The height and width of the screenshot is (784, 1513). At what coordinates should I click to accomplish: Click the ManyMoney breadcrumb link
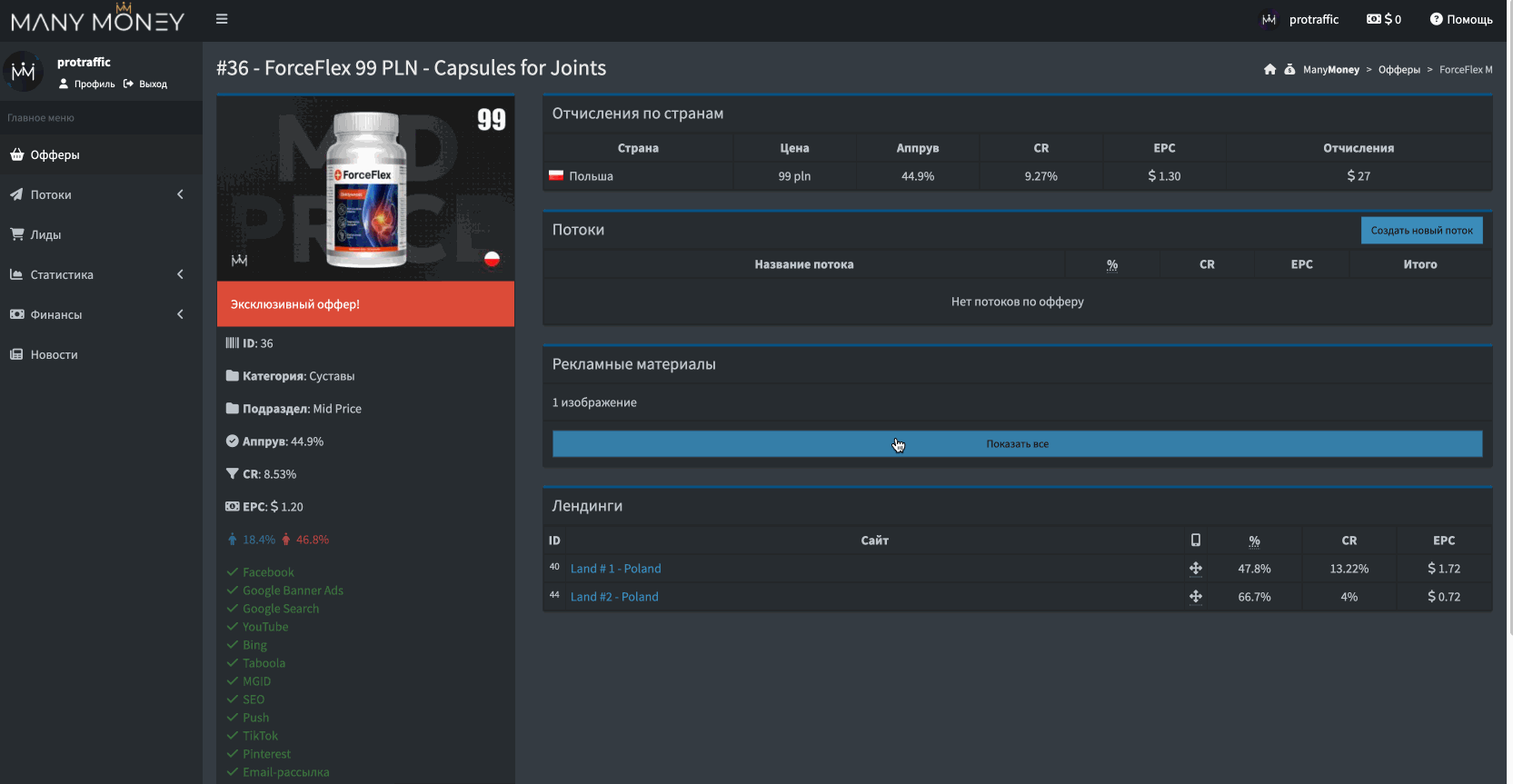click(x=1331, y=70)
